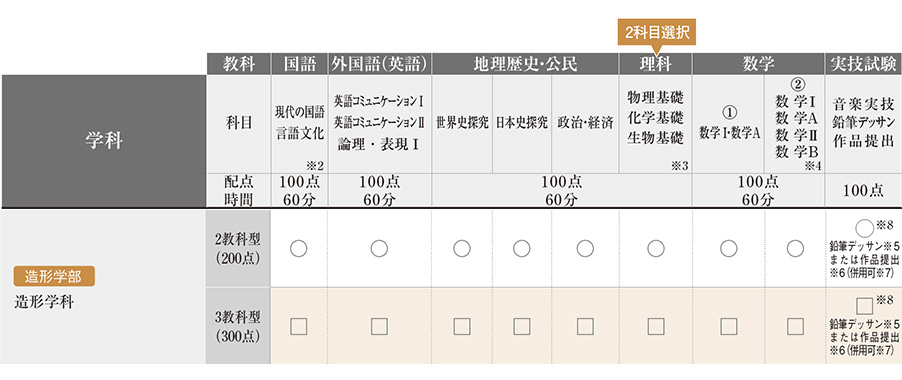Select the circle under 世界史探究 in 2教科型 row
Image resolution: width=902 pixels, height=380 pixels.
pyautogui.click(x=462, y=248)
